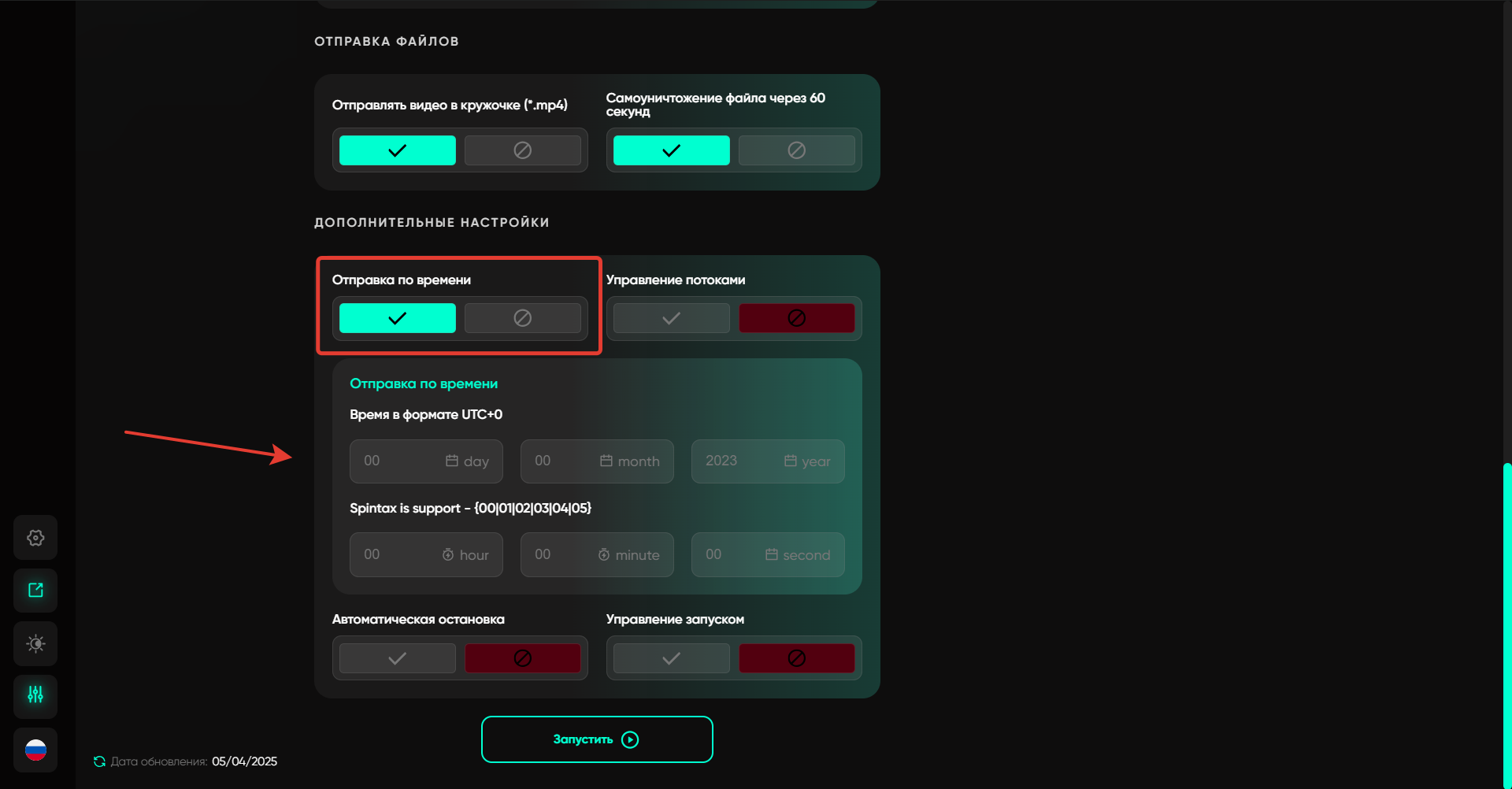Disable sending video as circle (*.mp4)

pos(522,150)
